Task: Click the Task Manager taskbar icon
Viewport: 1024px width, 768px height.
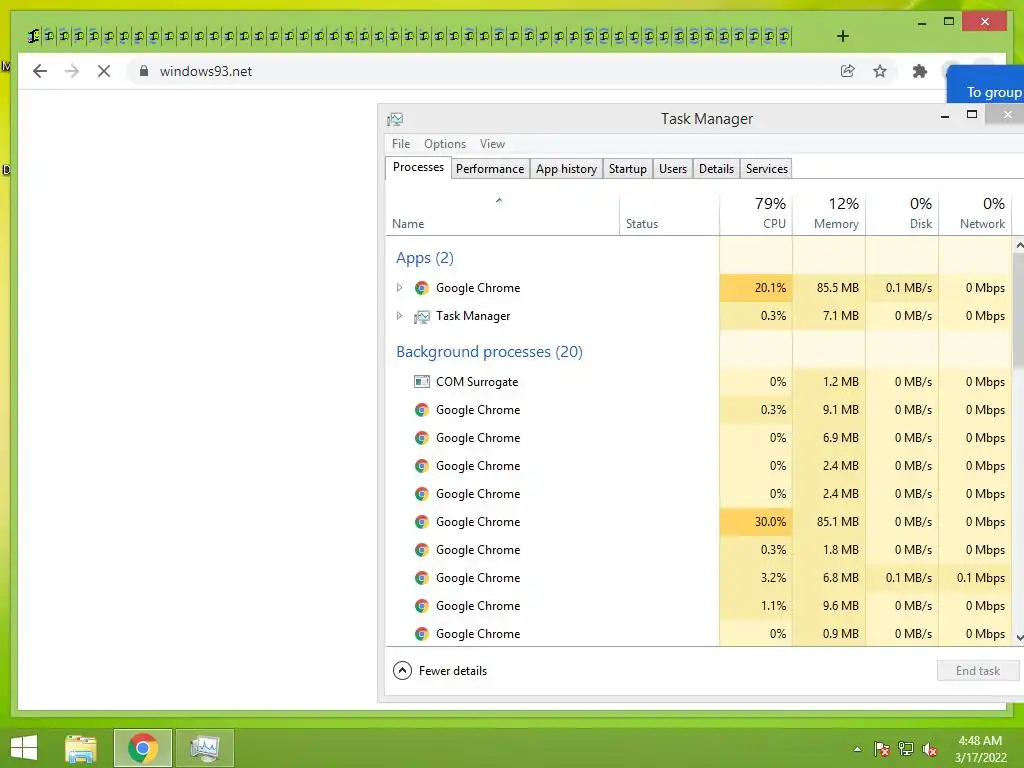Action: (x=204, y=748)
